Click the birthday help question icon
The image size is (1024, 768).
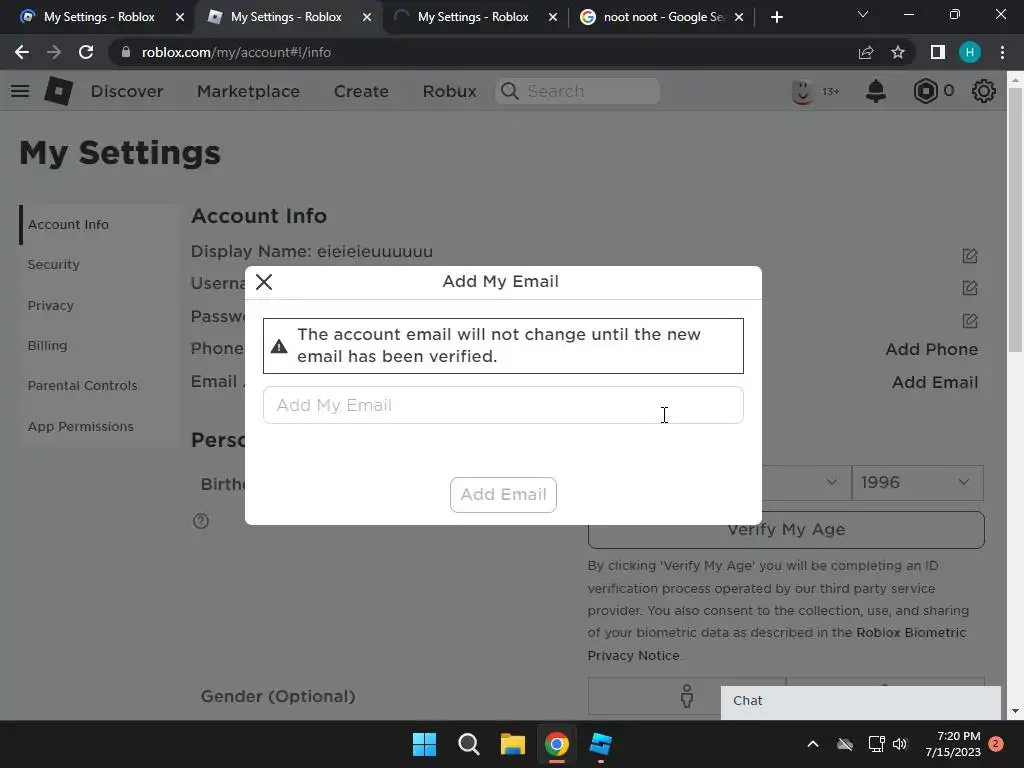click(x=201, y=521)
